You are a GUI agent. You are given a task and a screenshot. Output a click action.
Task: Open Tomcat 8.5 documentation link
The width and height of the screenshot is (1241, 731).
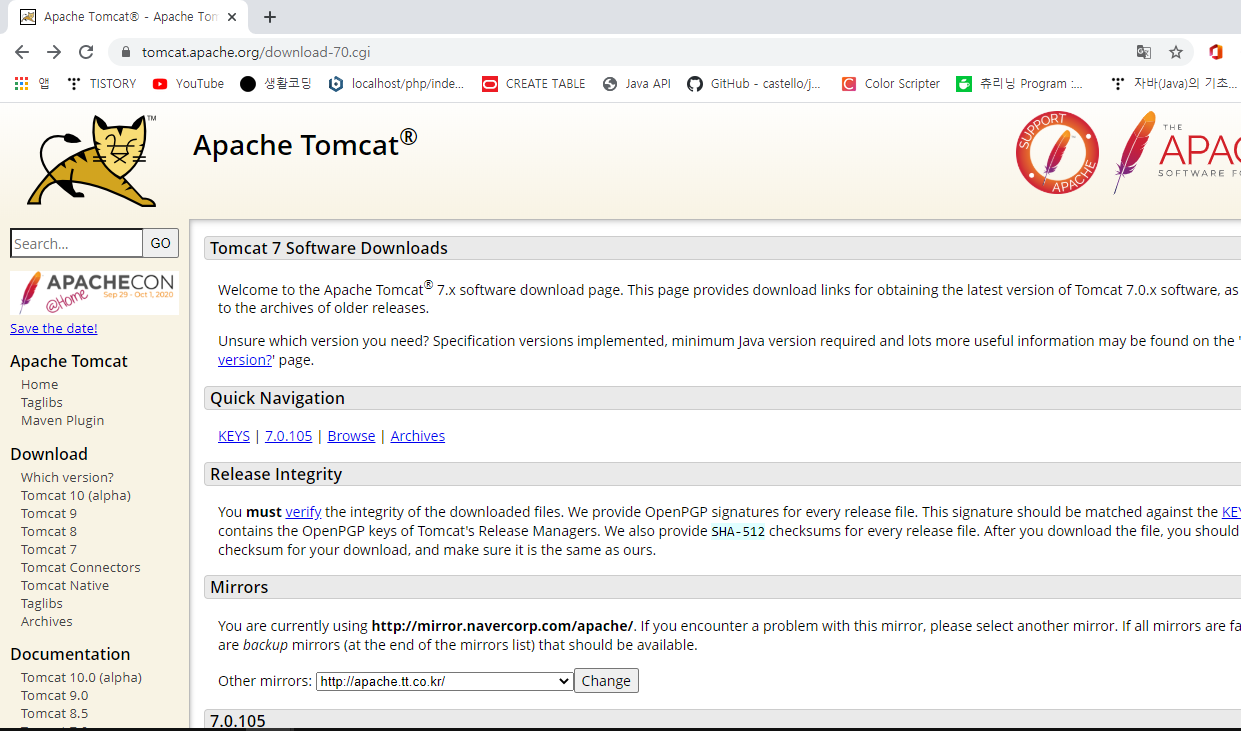54,714
